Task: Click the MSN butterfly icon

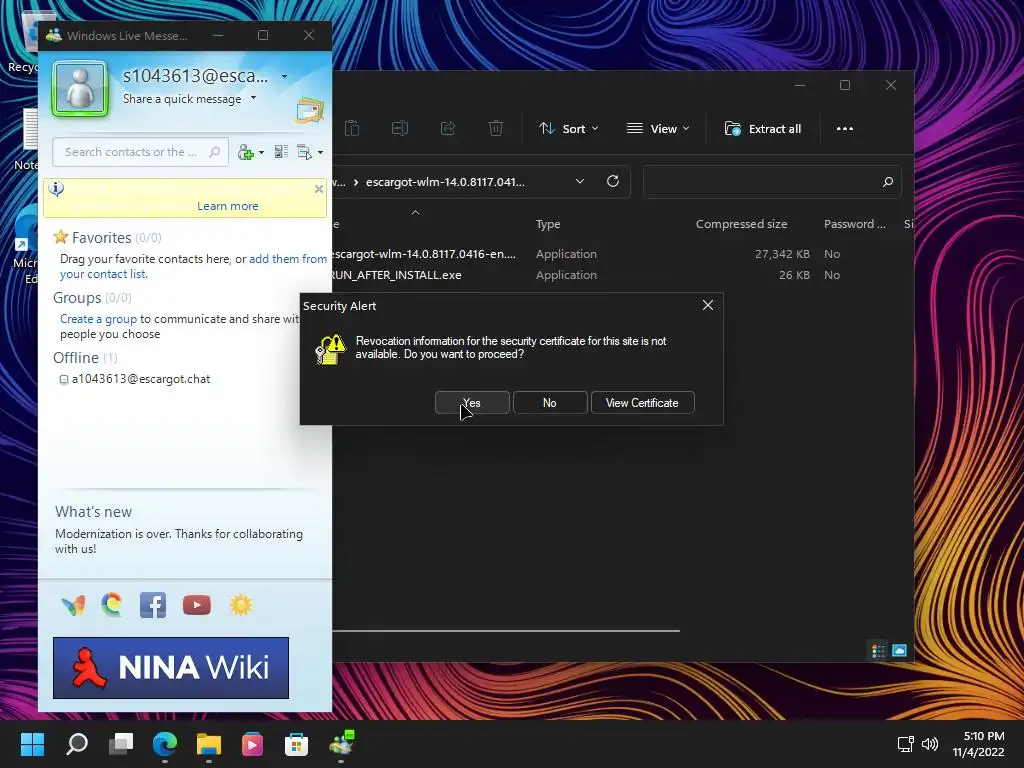Action: (73, 605)
